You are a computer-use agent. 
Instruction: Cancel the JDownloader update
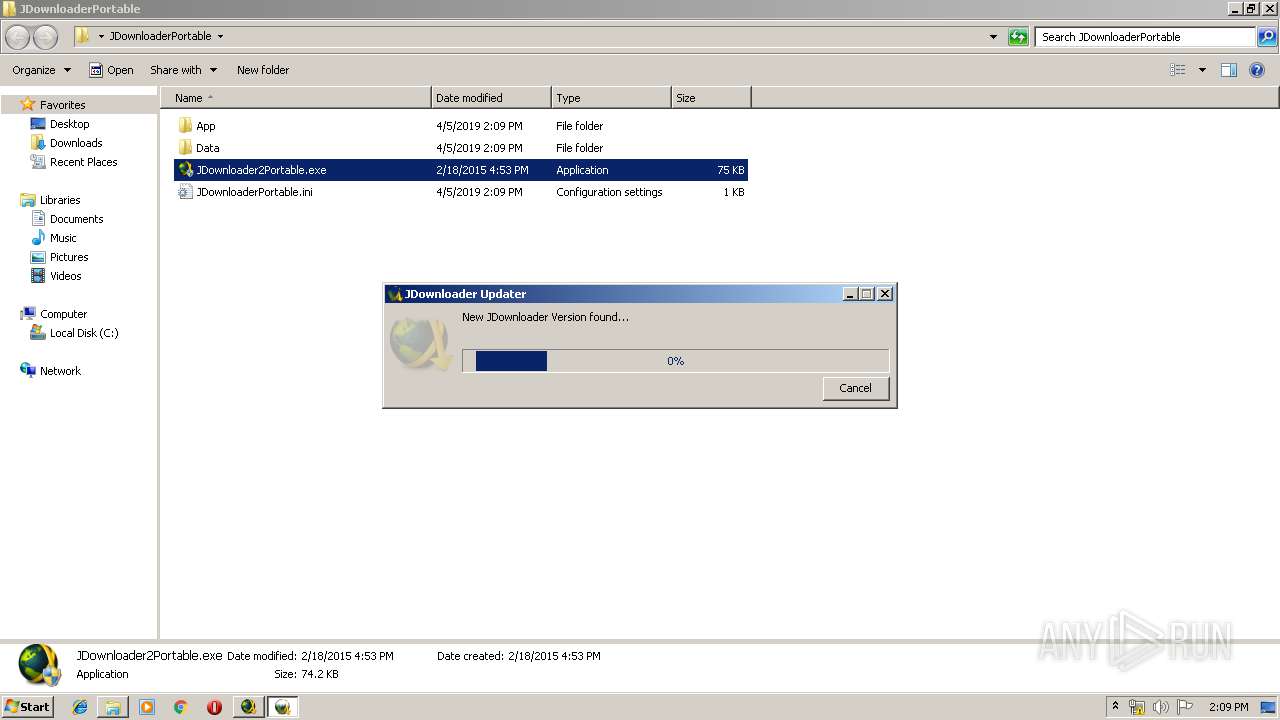tap(855, 388)
